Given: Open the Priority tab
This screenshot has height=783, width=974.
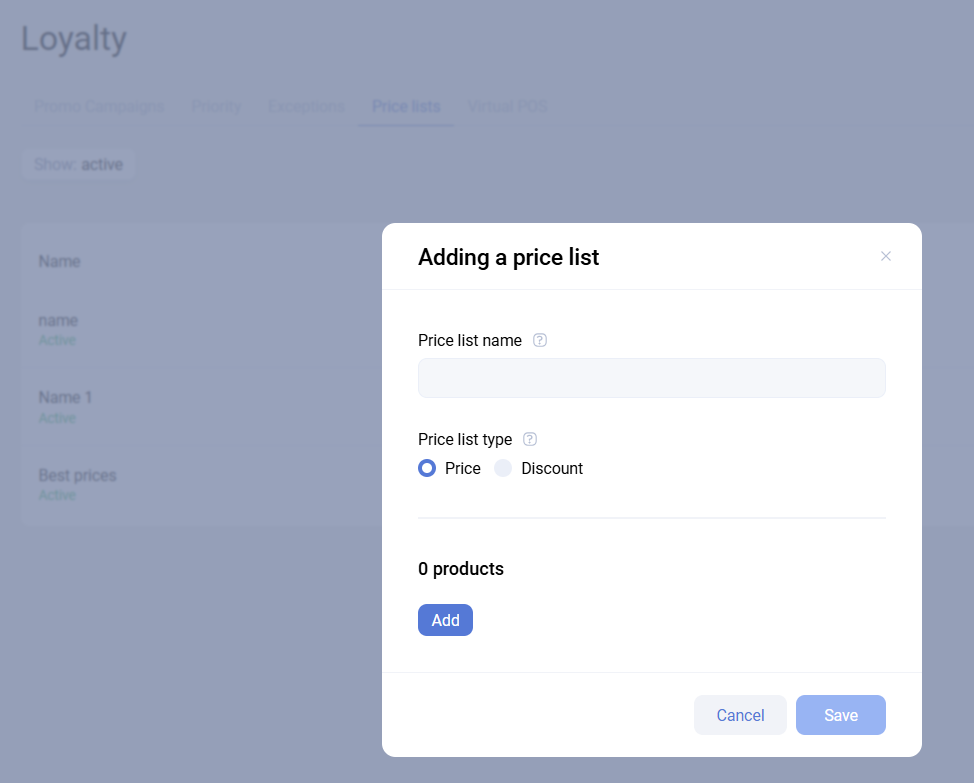Looking at the screenshot, I should coord(216,106).
